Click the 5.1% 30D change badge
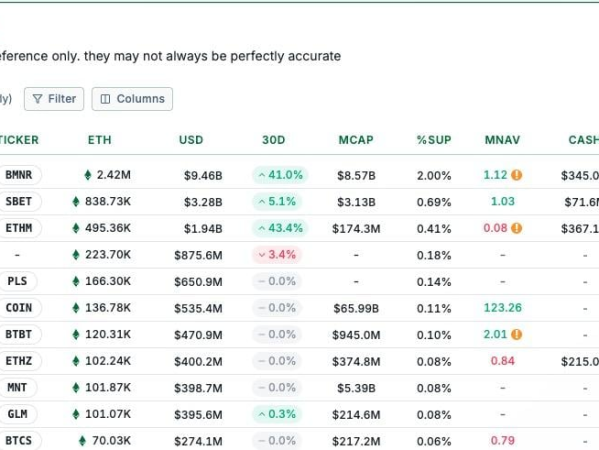Viewport: 599px width, 450px height. tap(277, 201)
